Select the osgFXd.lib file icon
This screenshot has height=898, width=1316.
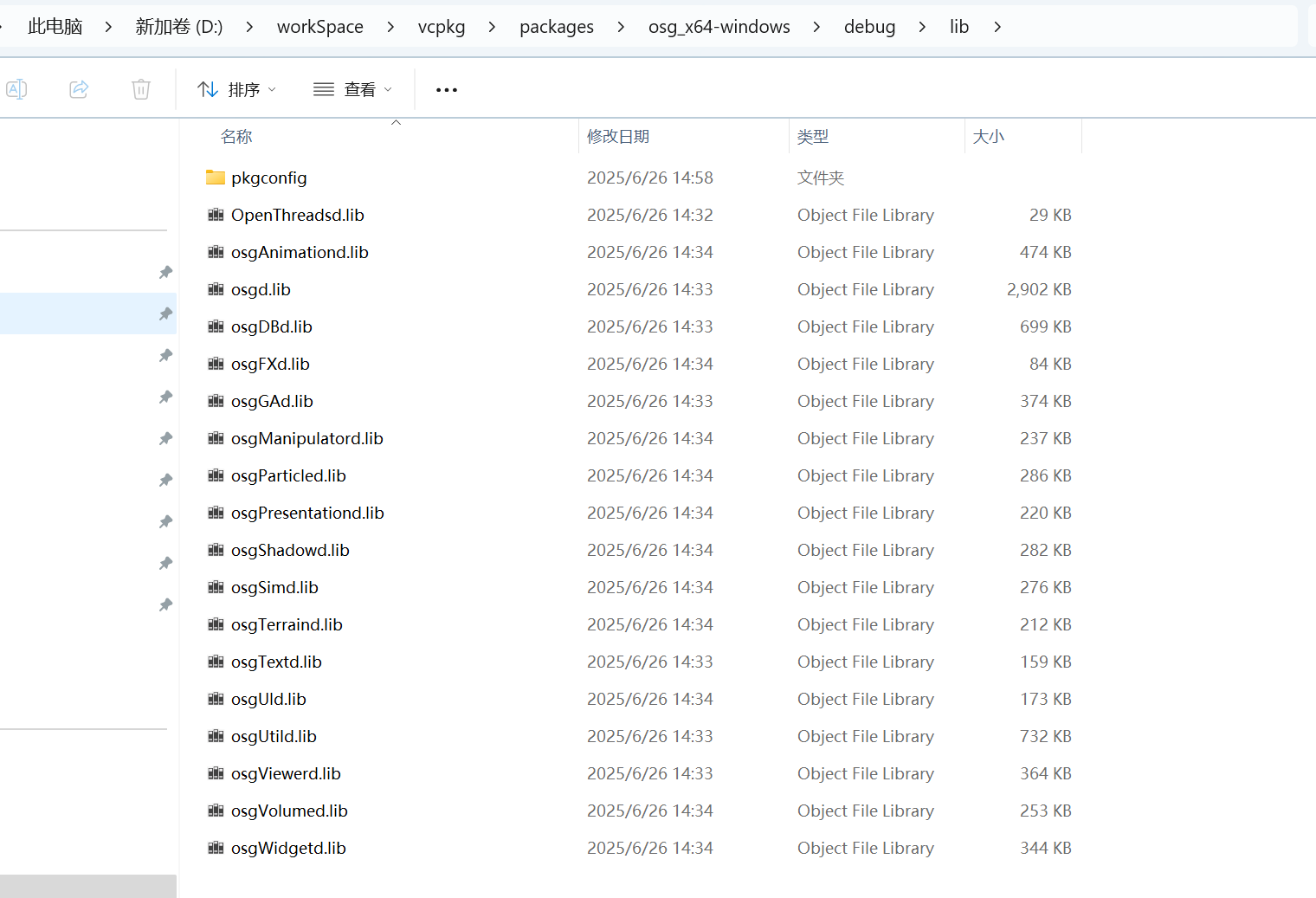pos(216,364)
